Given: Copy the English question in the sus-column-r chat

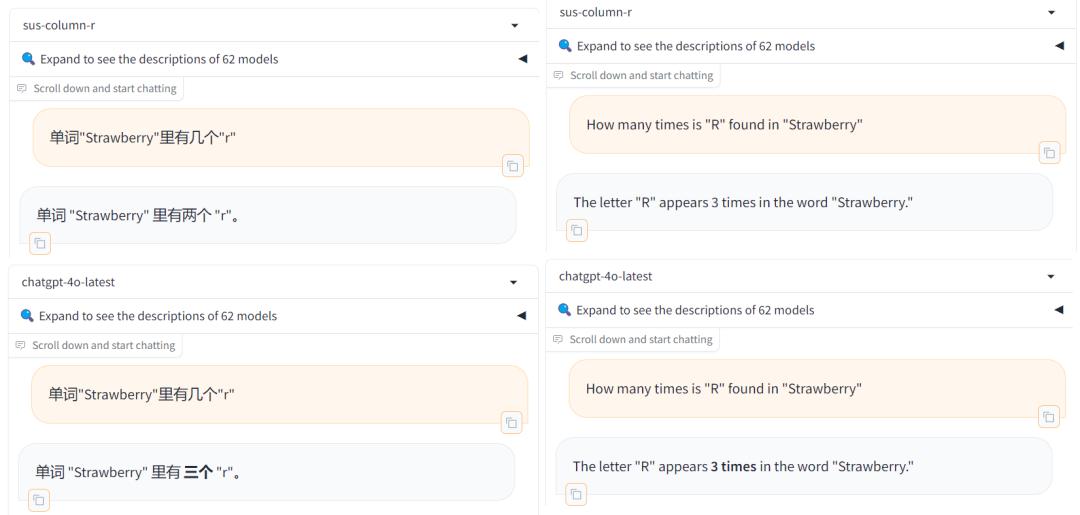Looking at the screenshot, I should coord(1048,153).
